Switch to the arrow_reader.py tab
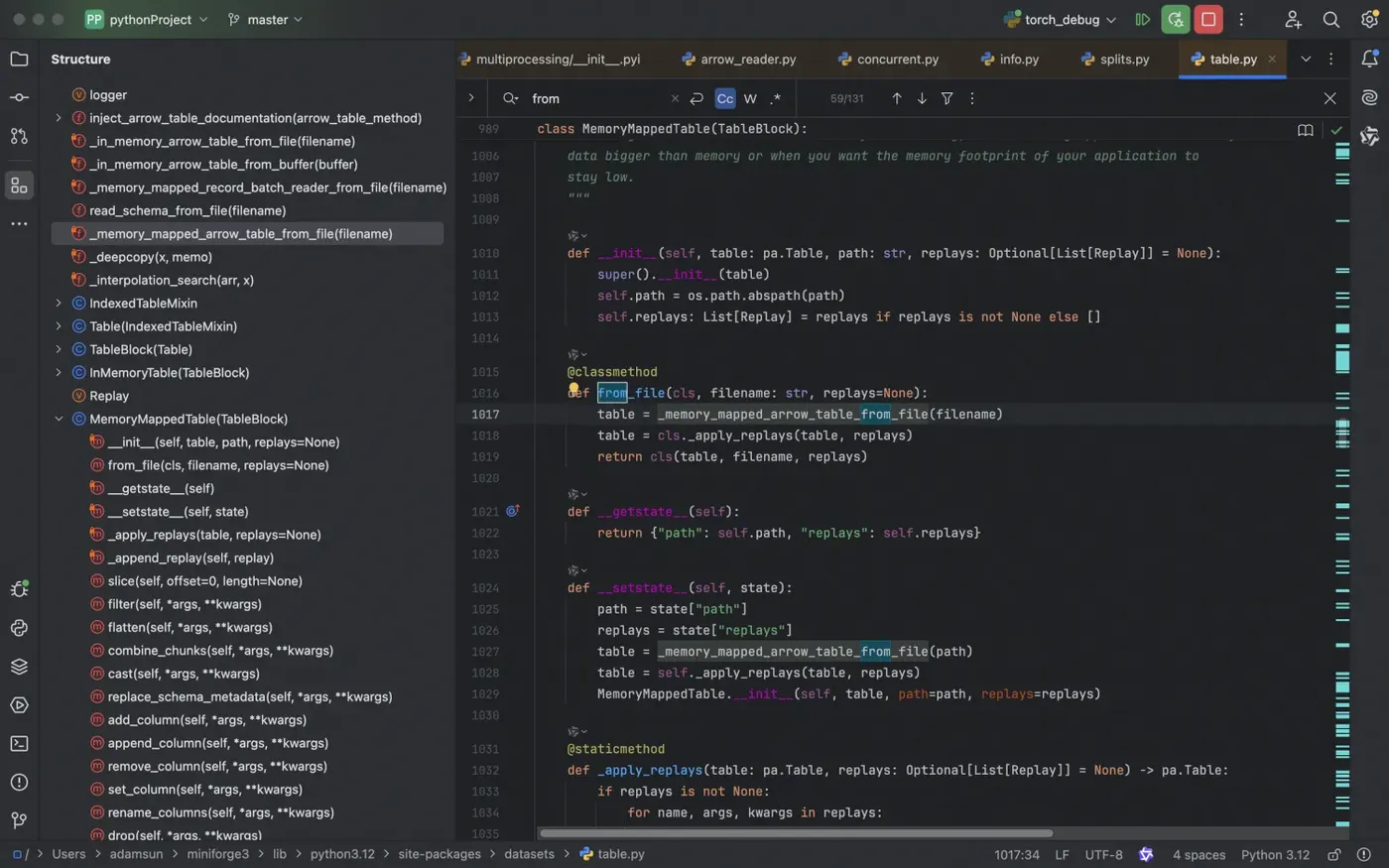 click(x=738, y=60)
